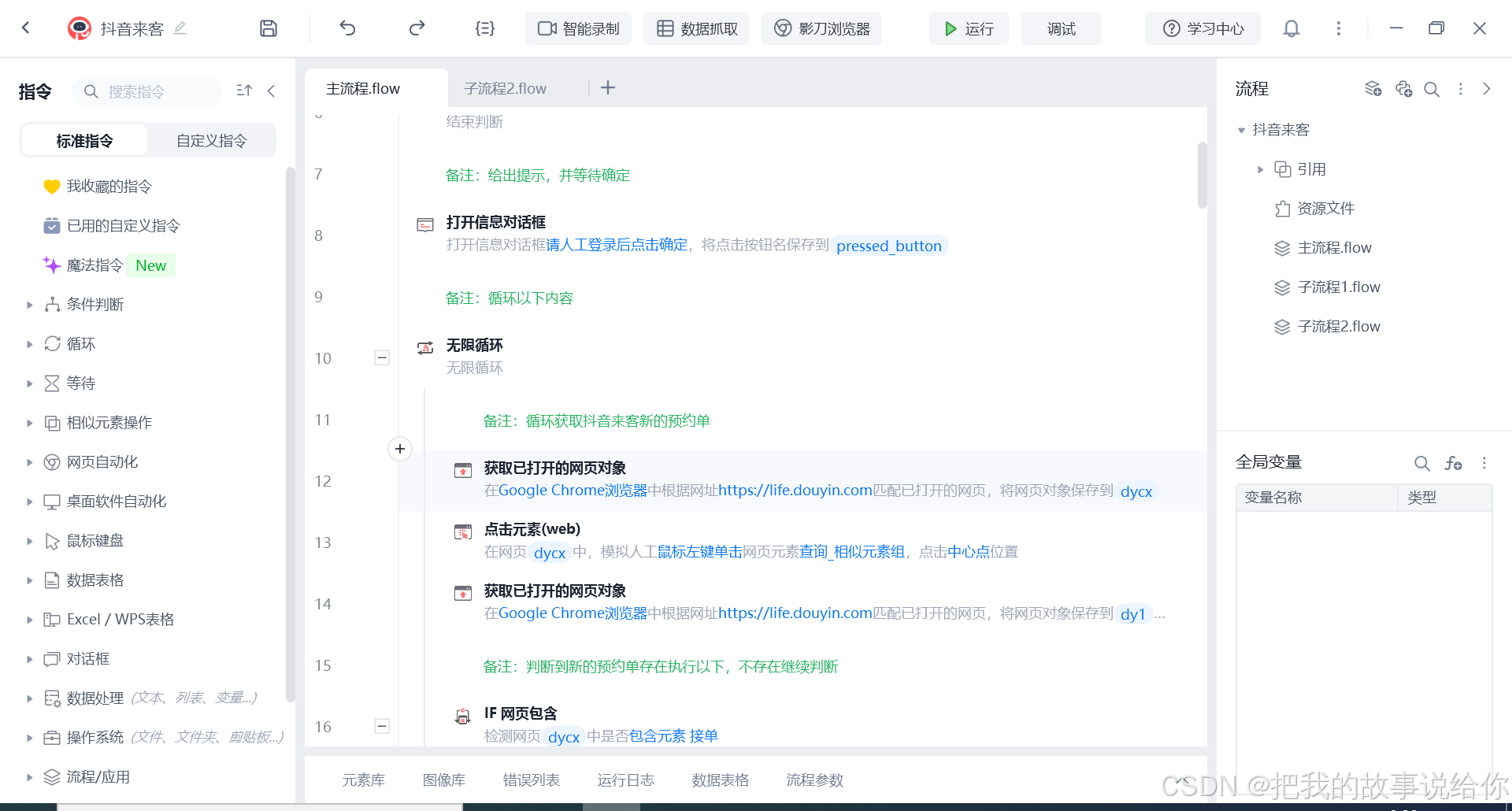Open the top bar three-dot menu
This screenshot has width=1512, height=811.
tap(1338, 28)
